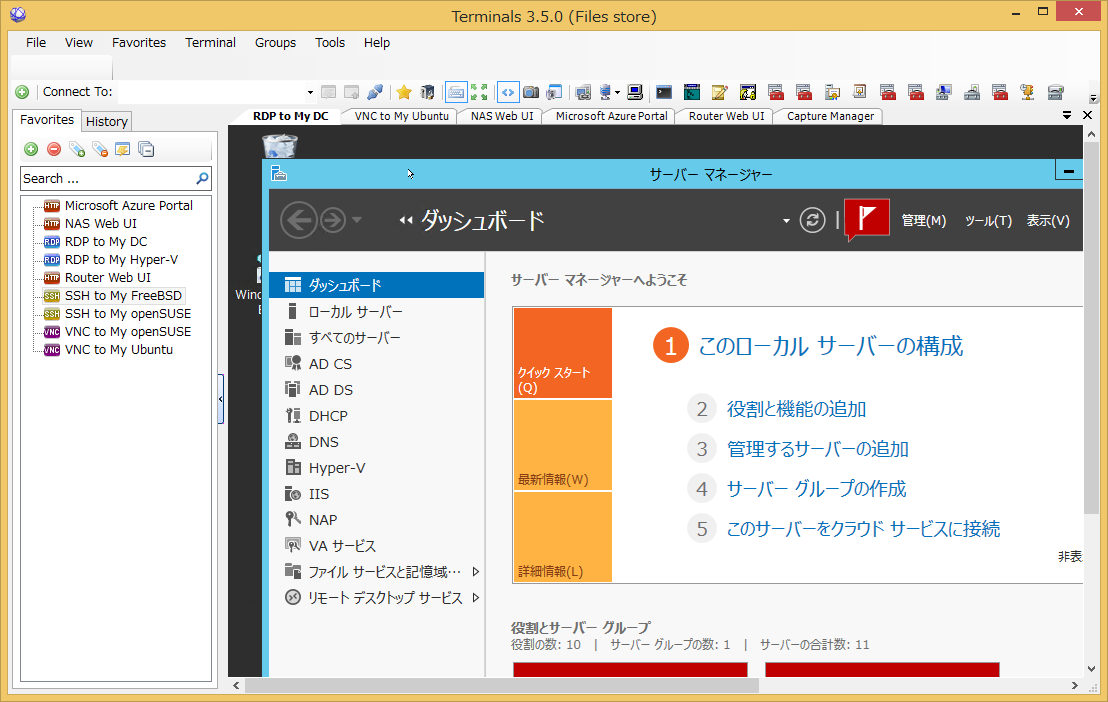Click the red minus icon to remove a favorite
Image resolution: width=1108 pixels, height=702 pixels.
[54, 148]
